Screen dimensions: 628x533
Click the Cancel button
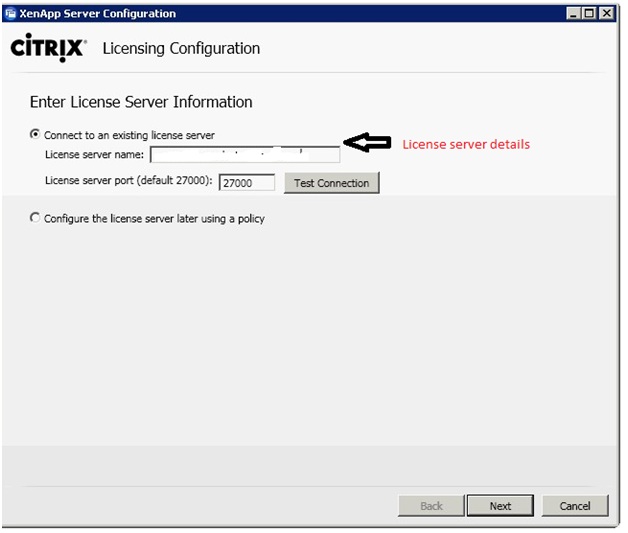(x=575, y=506)
